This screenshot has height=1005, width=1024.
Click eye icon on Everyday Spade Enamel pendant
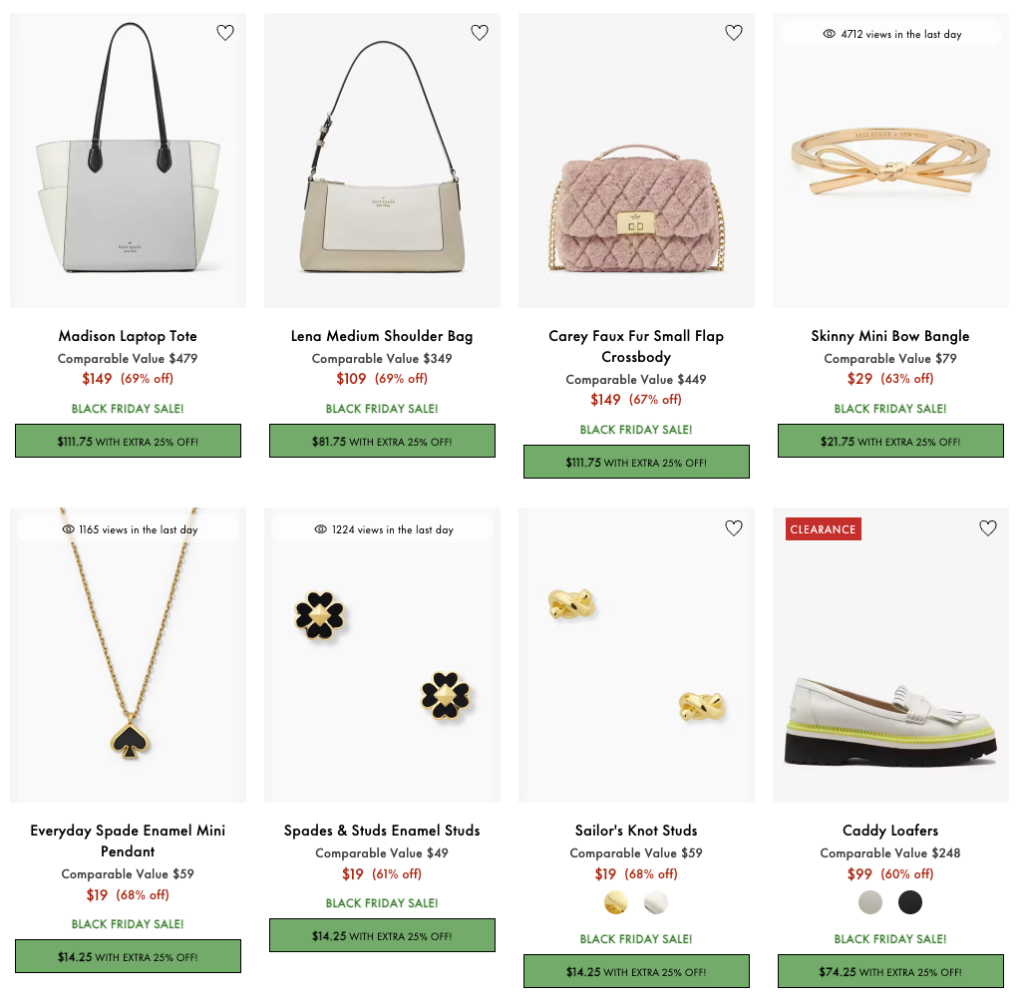coord(69,529)
